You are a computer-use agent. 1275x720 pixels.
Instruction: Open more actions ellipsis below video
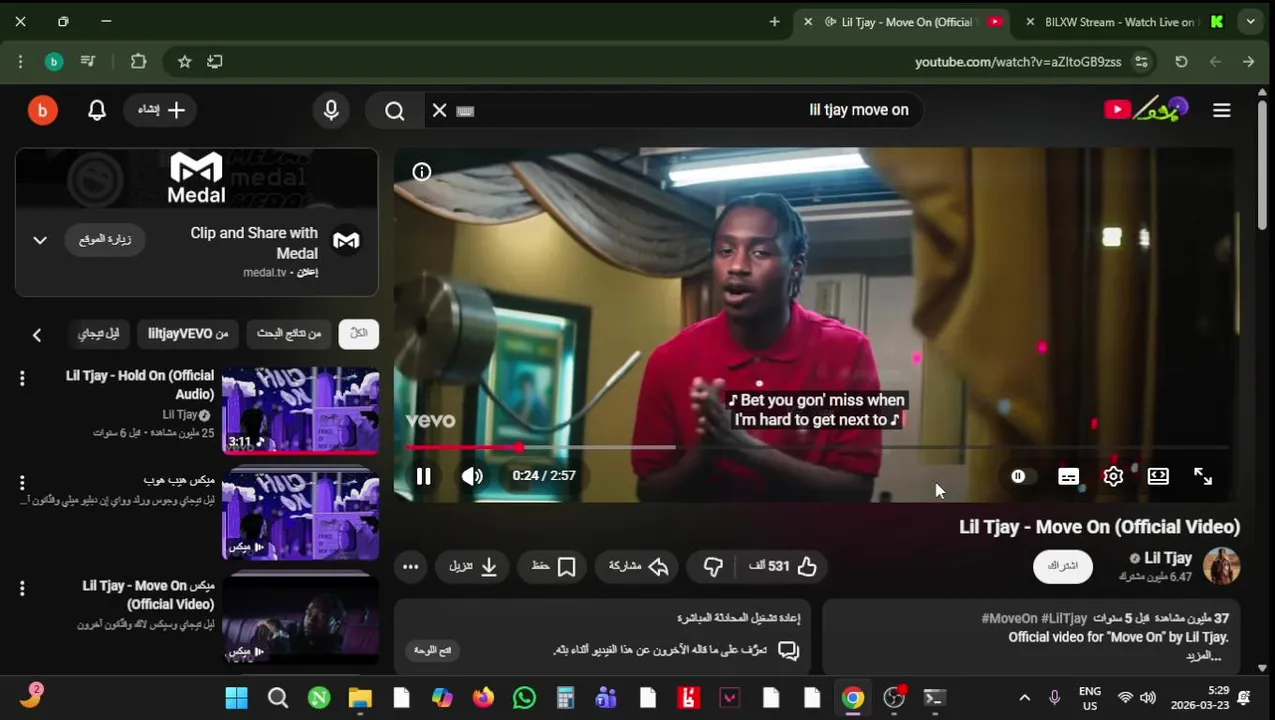pyautogui.click(x=410, y=566)
